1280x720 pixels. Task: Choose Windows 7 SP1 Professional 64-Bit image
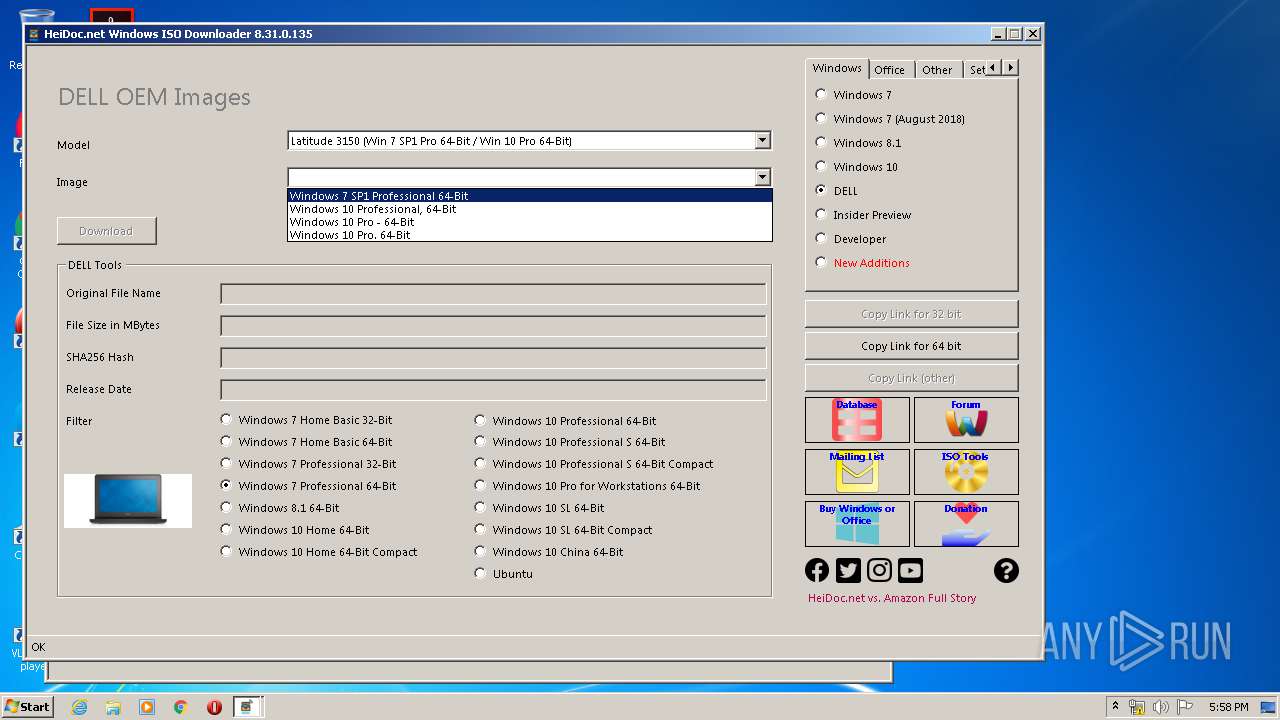[530, 196]
